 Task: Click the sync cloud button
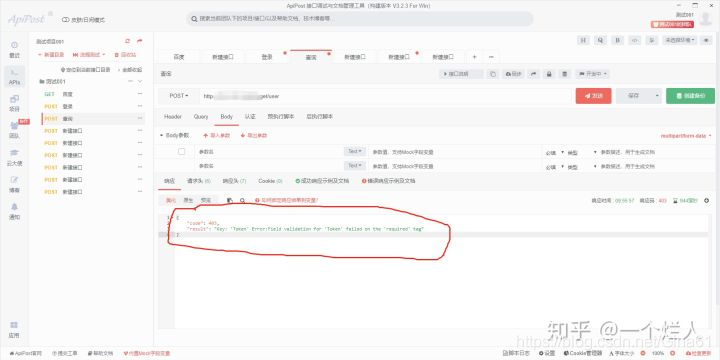point(513,74)
